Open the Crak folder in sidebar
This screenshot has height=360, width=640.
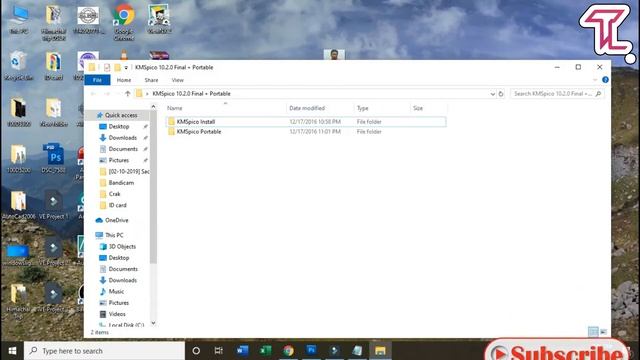[114, 194]
